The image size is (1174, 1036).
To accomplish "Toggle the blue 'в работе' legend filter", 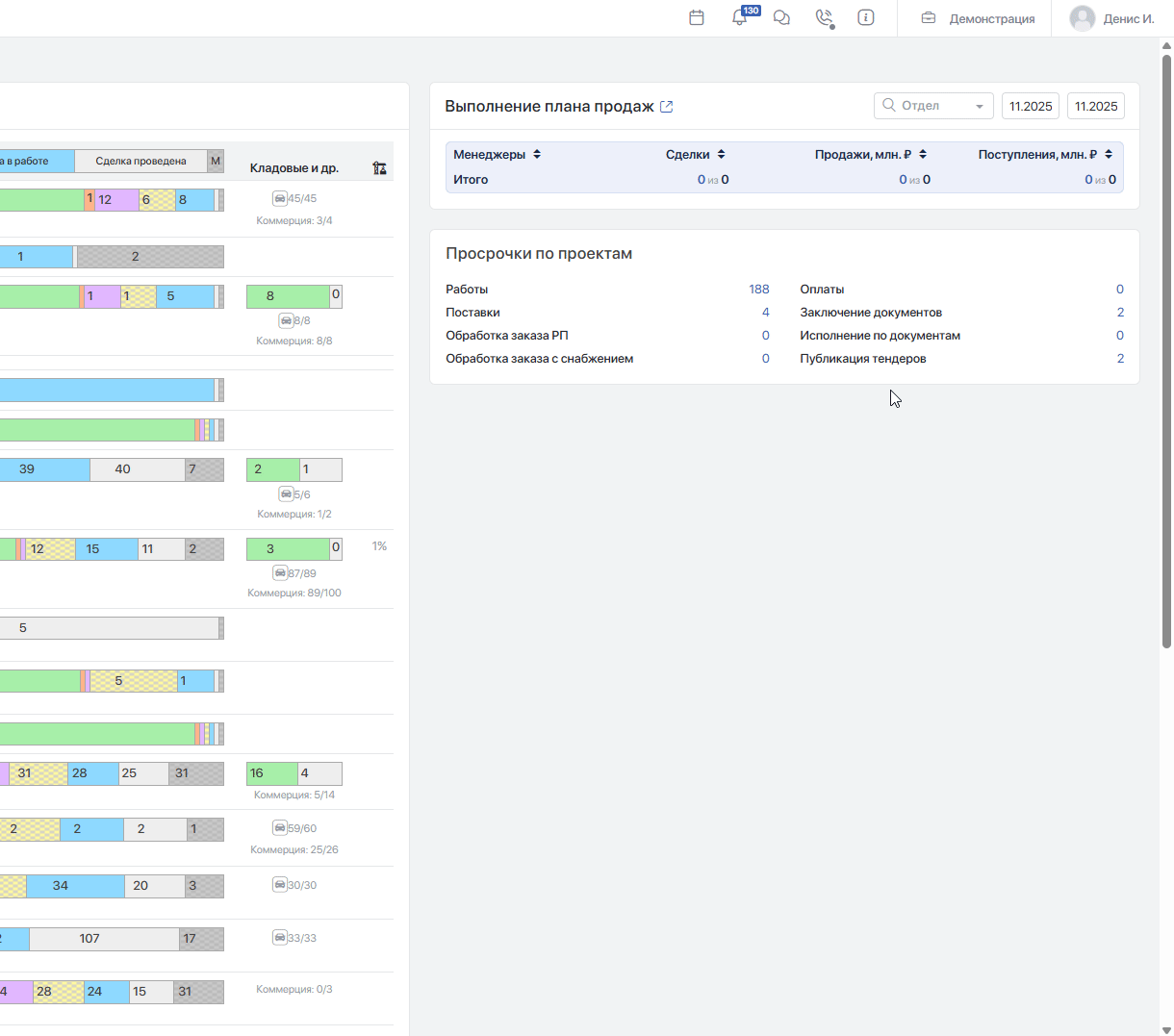I will pyautogui.click(x=37, y=162).
